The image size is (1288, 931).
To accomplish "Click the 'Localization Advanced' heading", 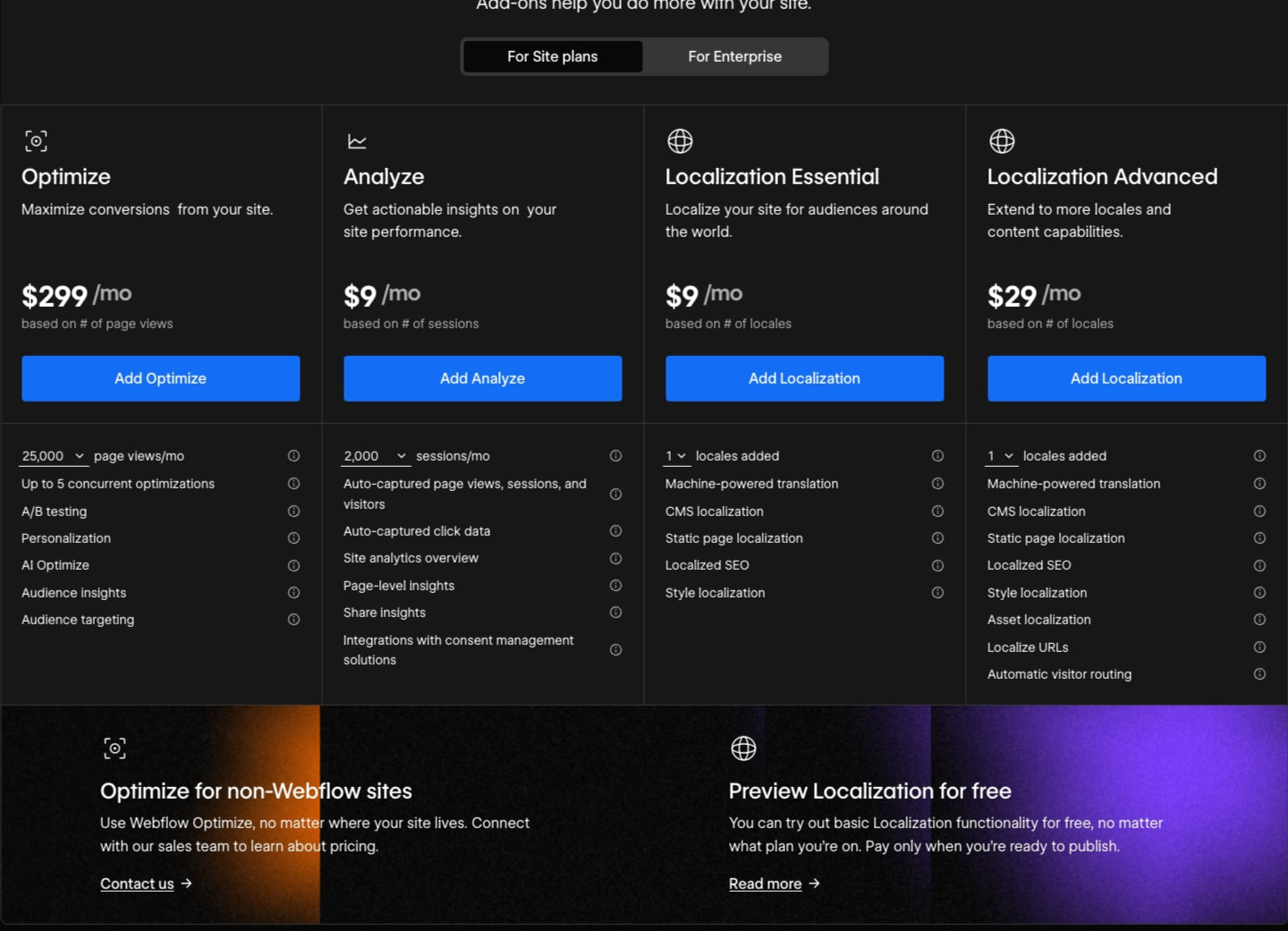I will click(1103, 177).
